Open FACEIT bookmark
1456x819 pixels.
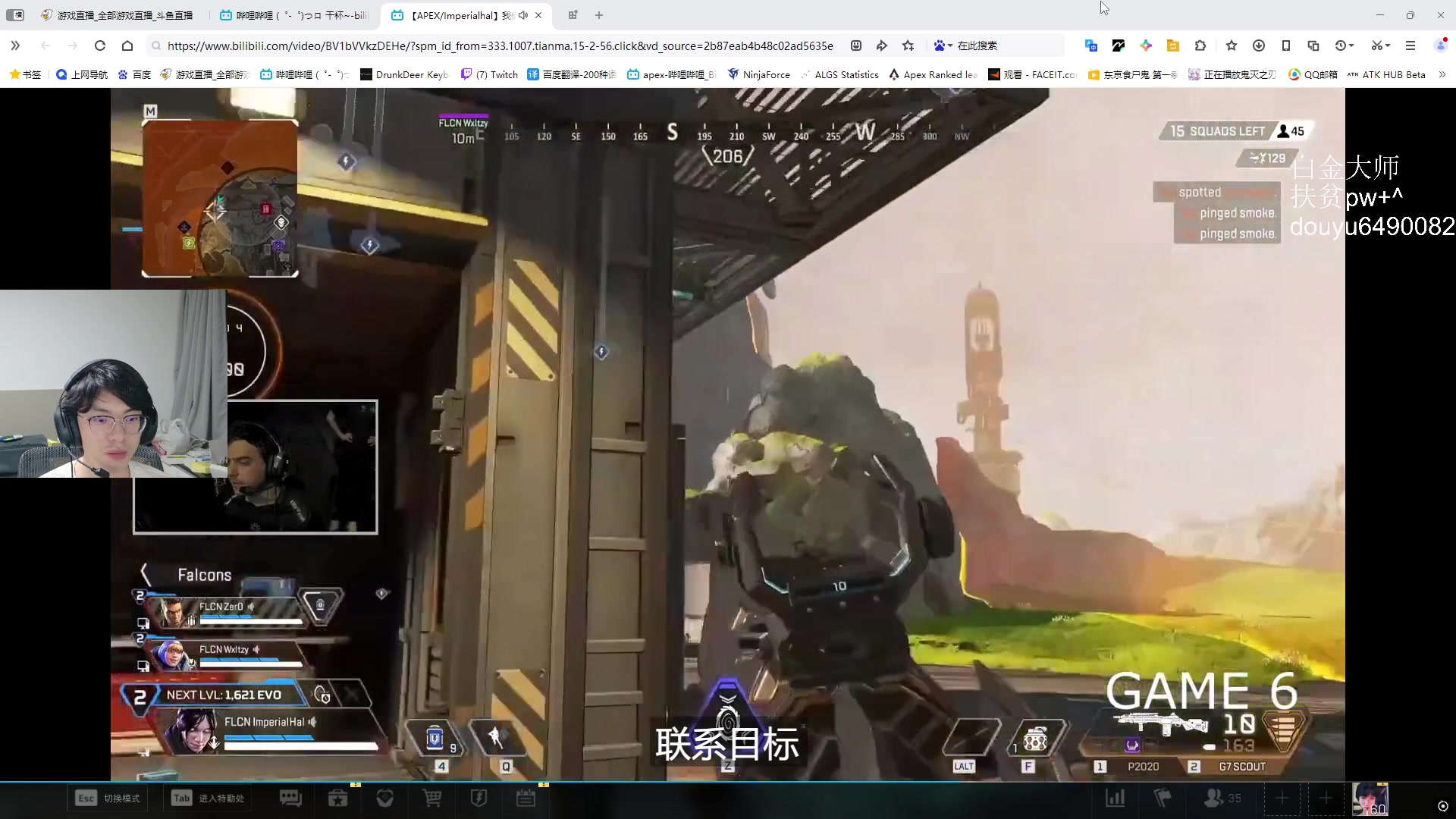pyautogui.click(x=1033, y=74)
